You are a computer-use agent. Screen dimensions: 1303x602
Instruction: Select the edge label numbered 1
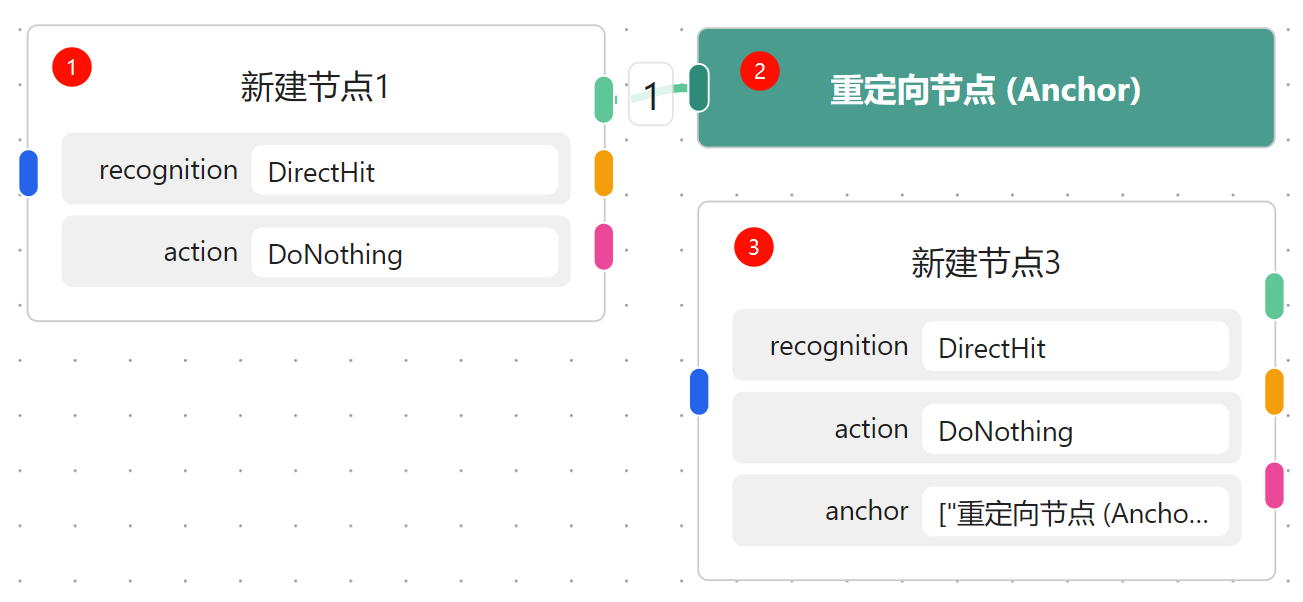coord(651,96)
